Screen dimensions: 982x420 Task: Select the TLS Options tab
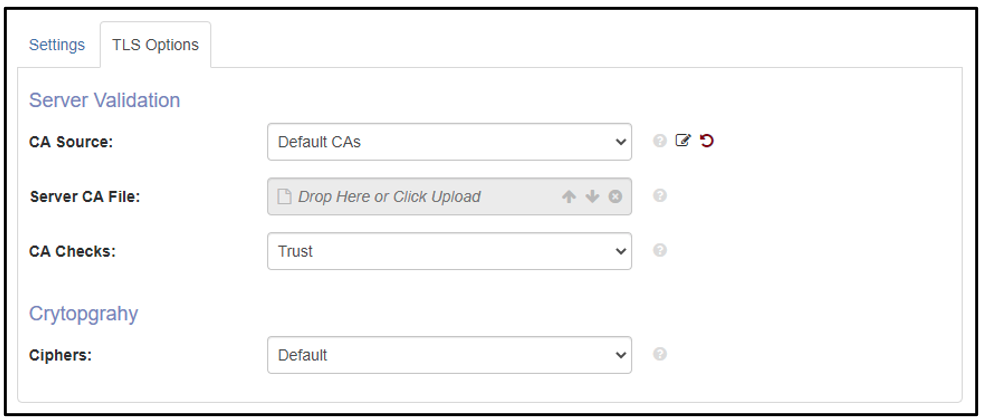[155, 45]
